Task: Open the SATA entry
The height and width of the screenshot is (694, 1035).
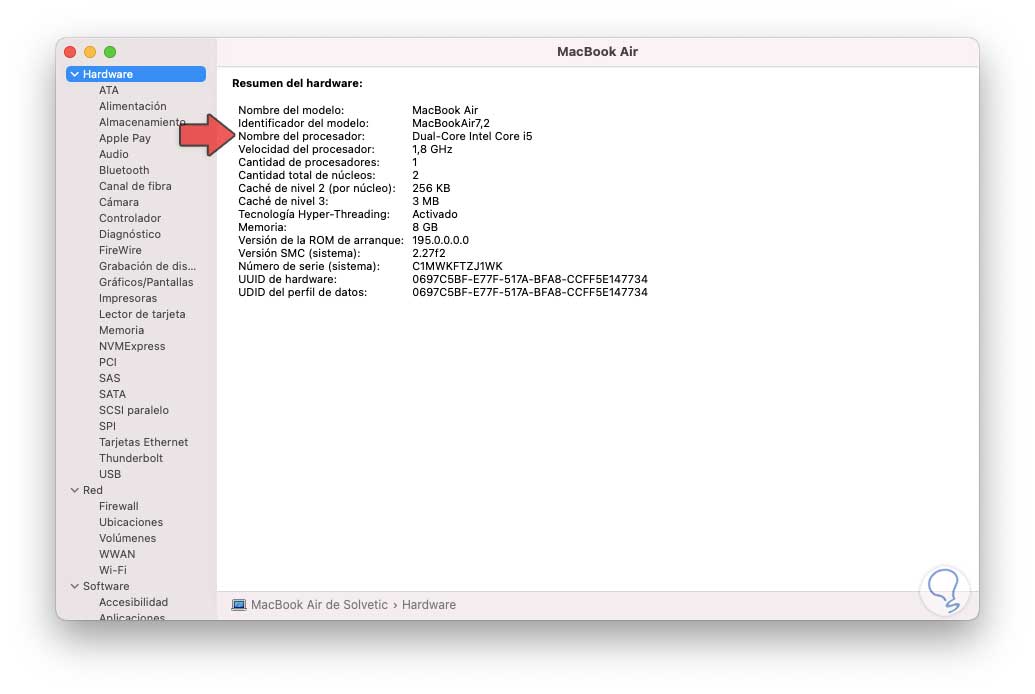Action: click(x=112, y=394)
